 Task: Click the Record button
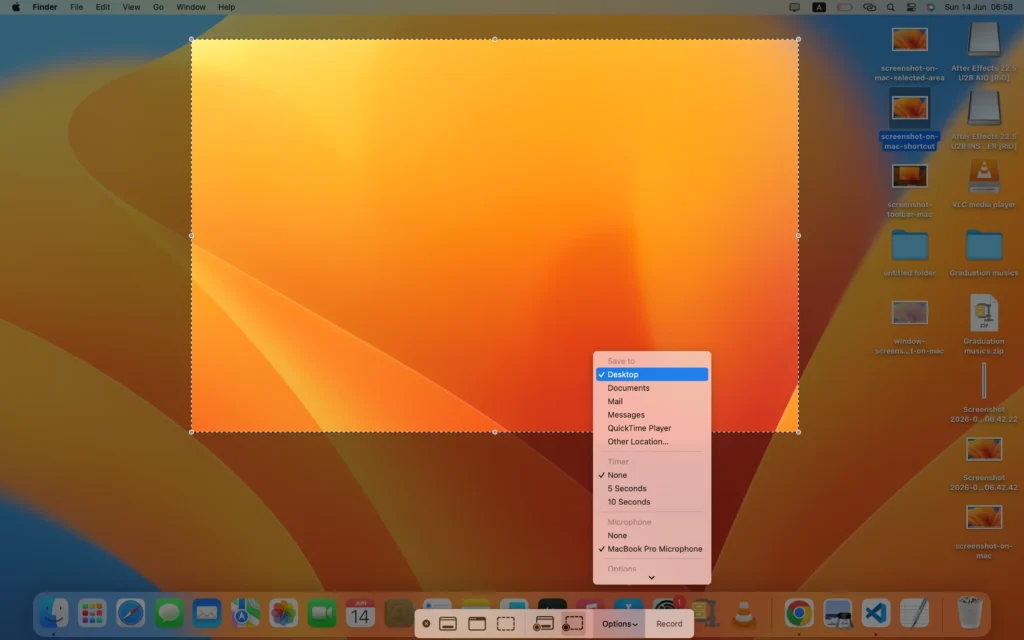pos(669,624)
